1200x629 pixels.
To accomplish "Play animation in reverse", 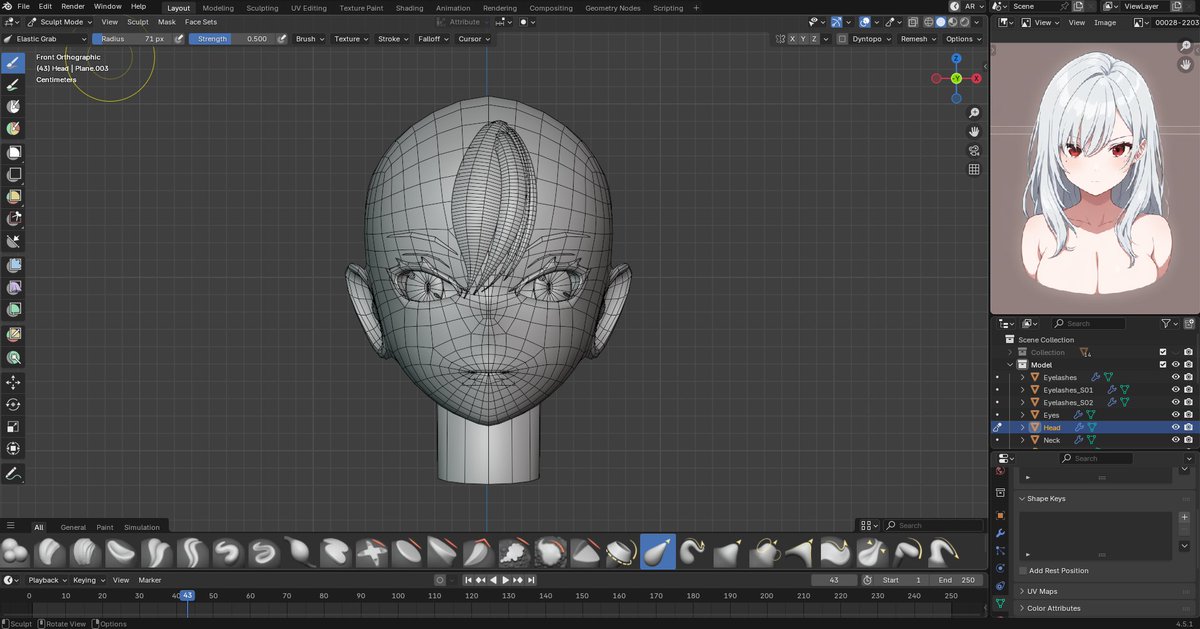I will [x=493, y=580].
